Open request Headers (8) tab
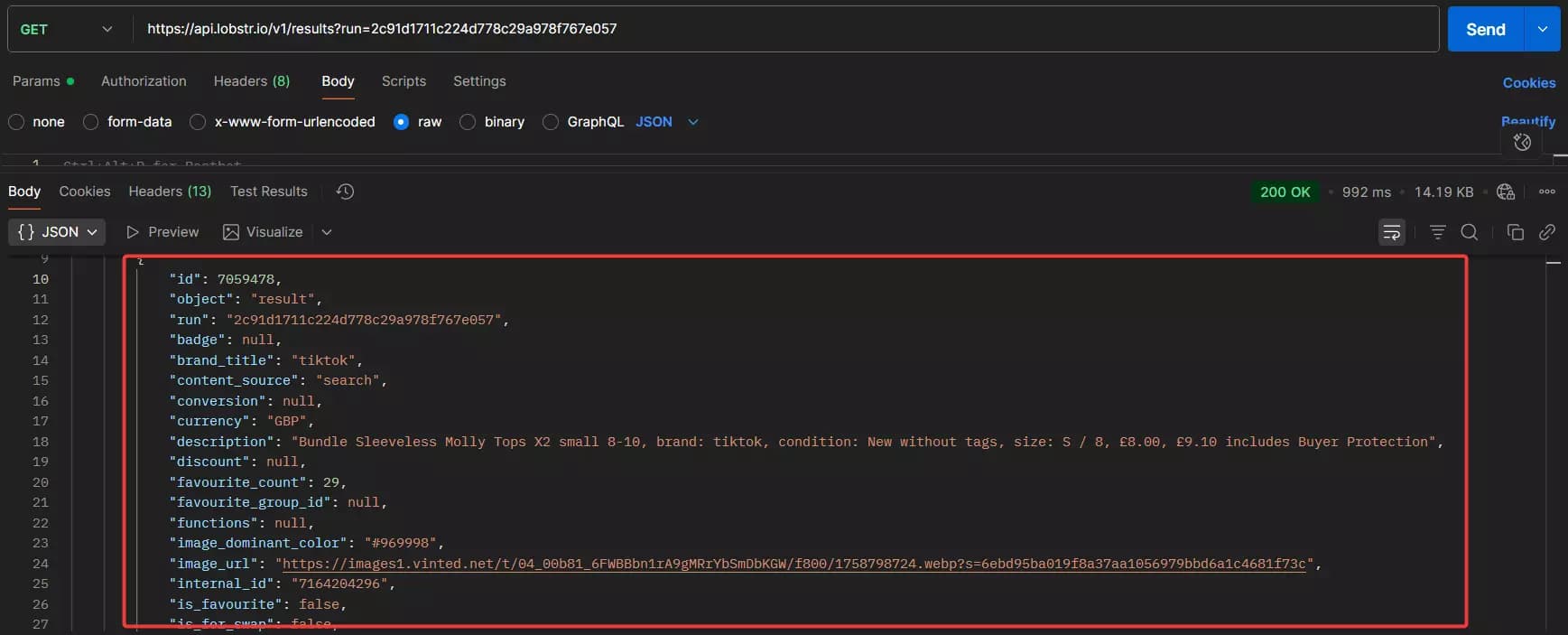The image size is (1568, 635). point(252,81)
